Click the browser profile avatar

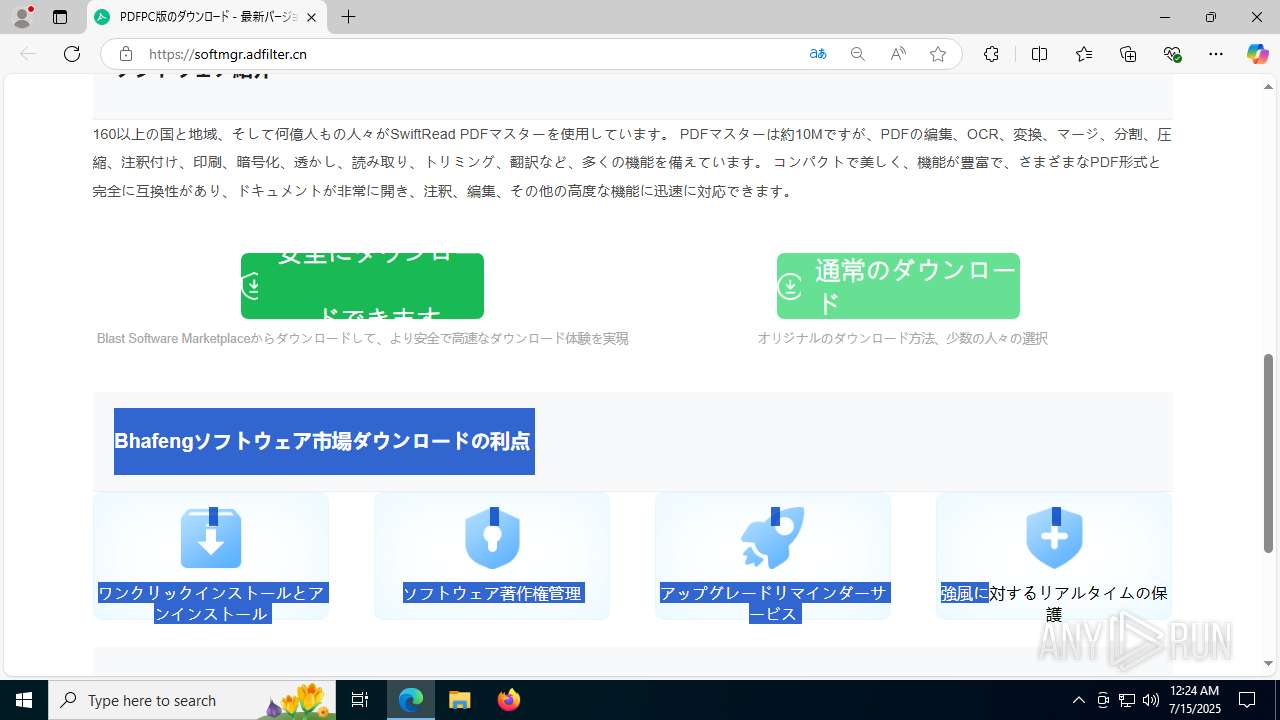point(22,17)
